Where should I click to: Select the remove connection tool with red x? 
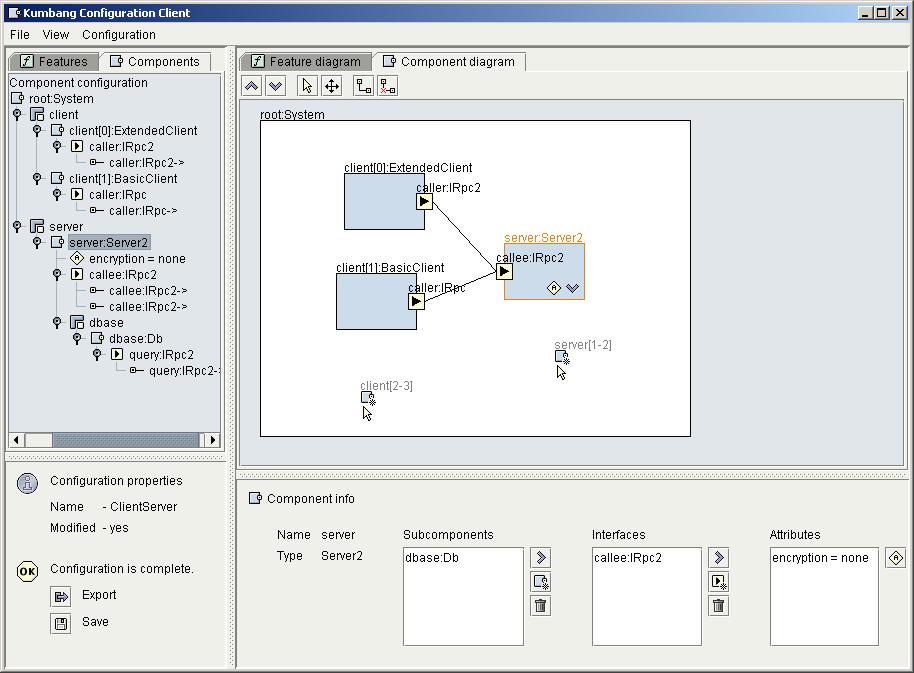click(388, 86)
